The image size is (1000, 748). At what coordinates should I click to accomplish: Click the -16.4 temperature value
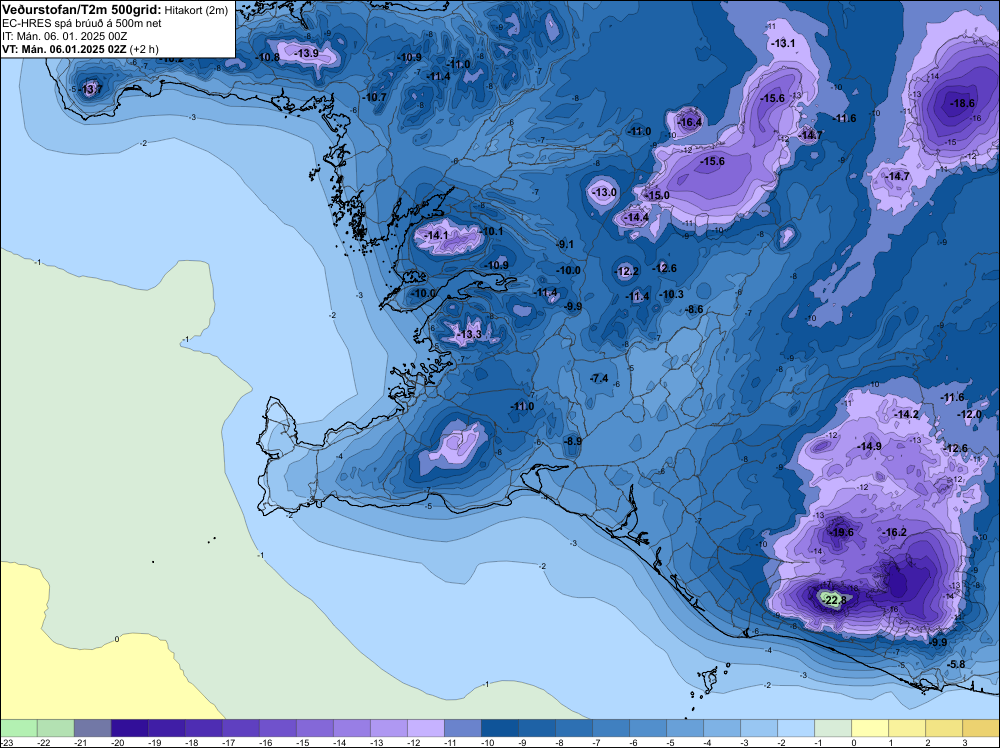[690, 122]
